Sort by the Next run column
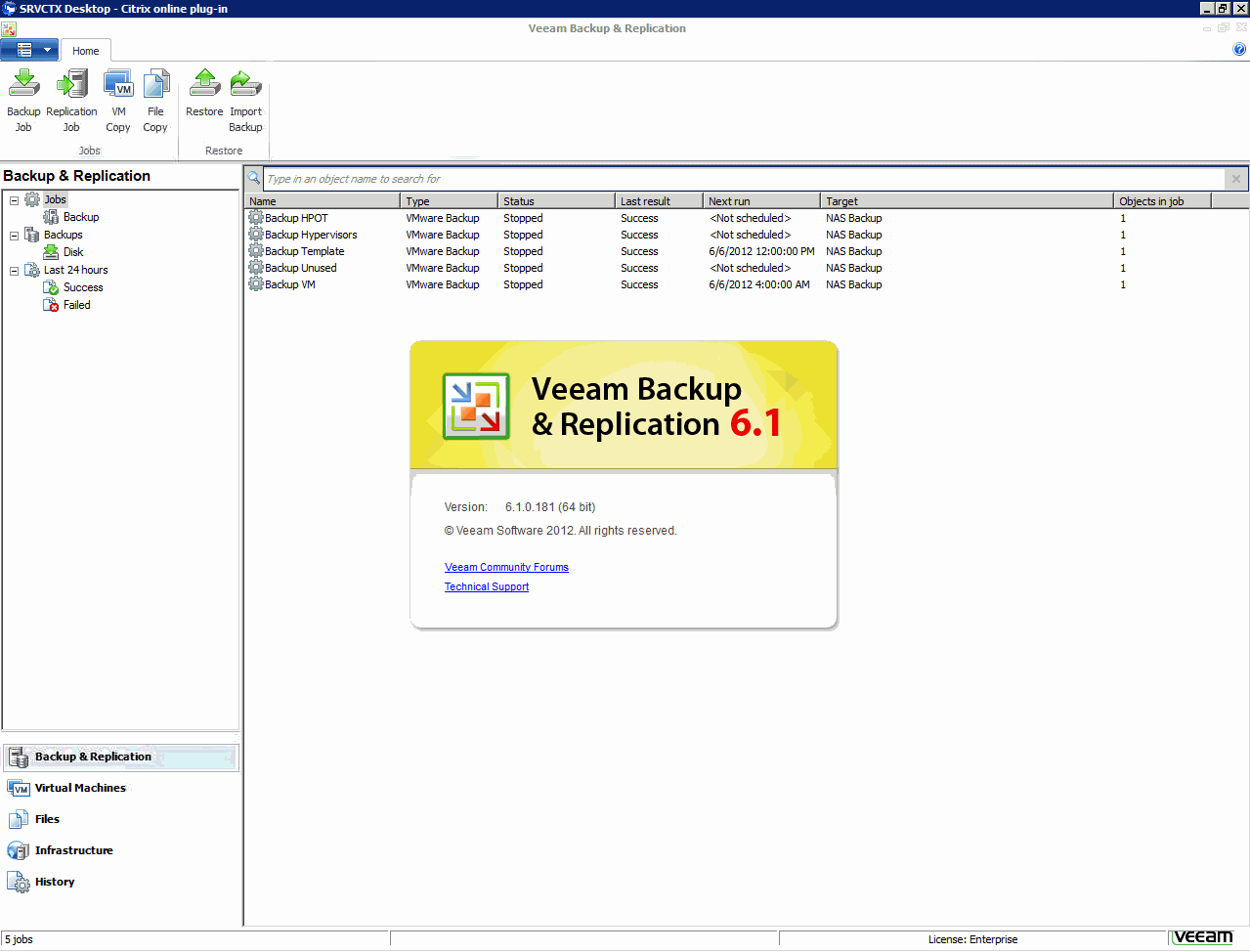The image size is (1250, 952). 762,200
